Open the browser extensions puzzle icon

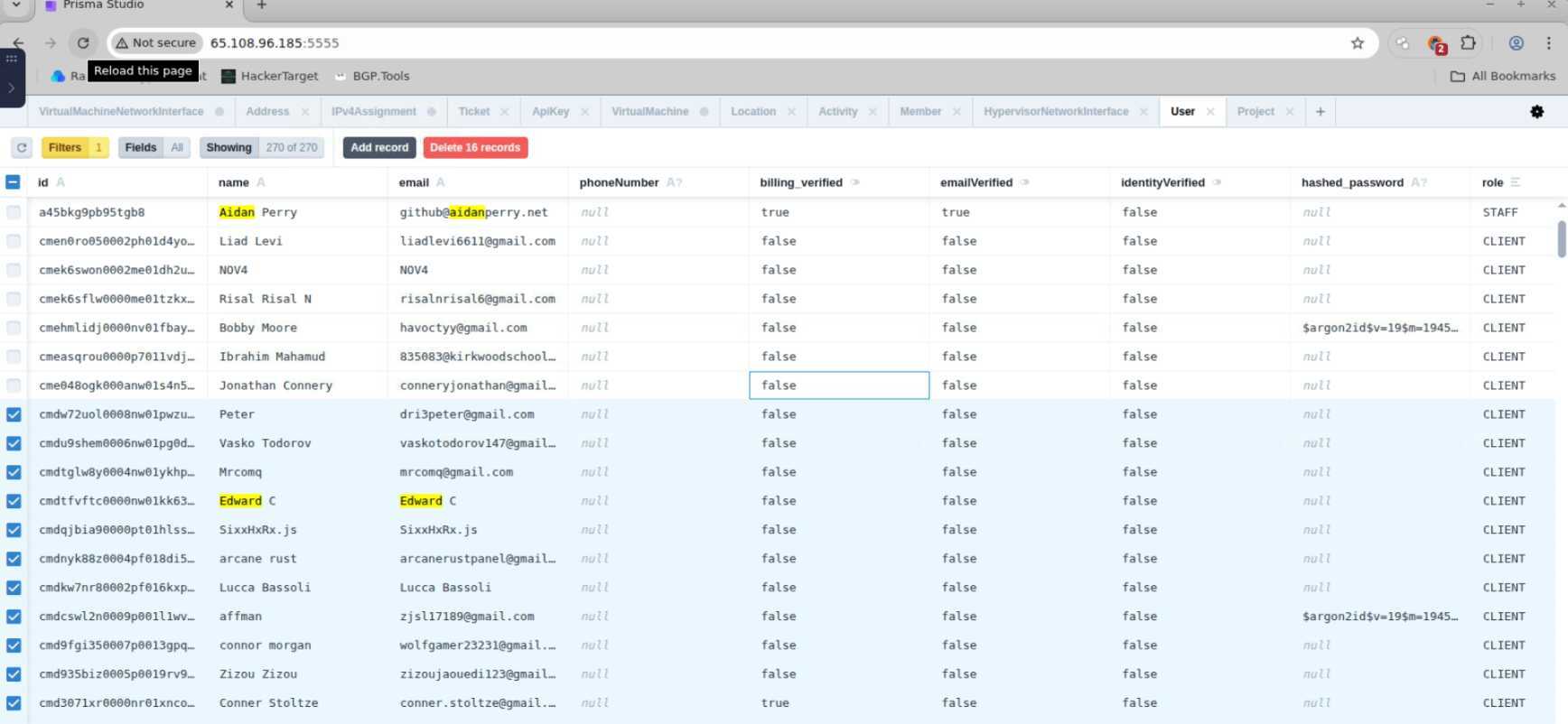1468,42
